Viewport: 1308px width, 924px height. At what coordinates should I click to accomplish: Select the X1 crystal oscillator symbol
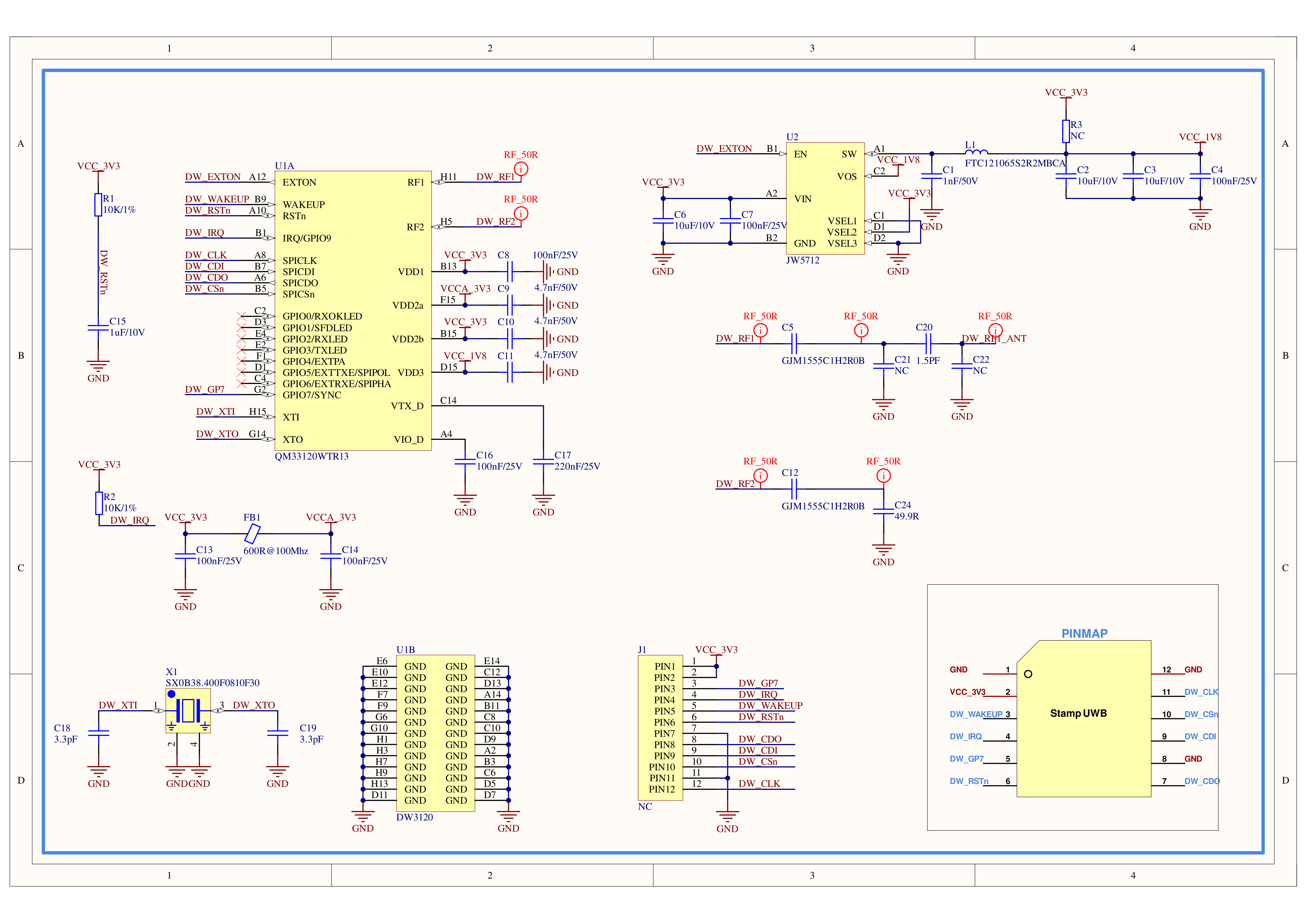tap(188, 710)
